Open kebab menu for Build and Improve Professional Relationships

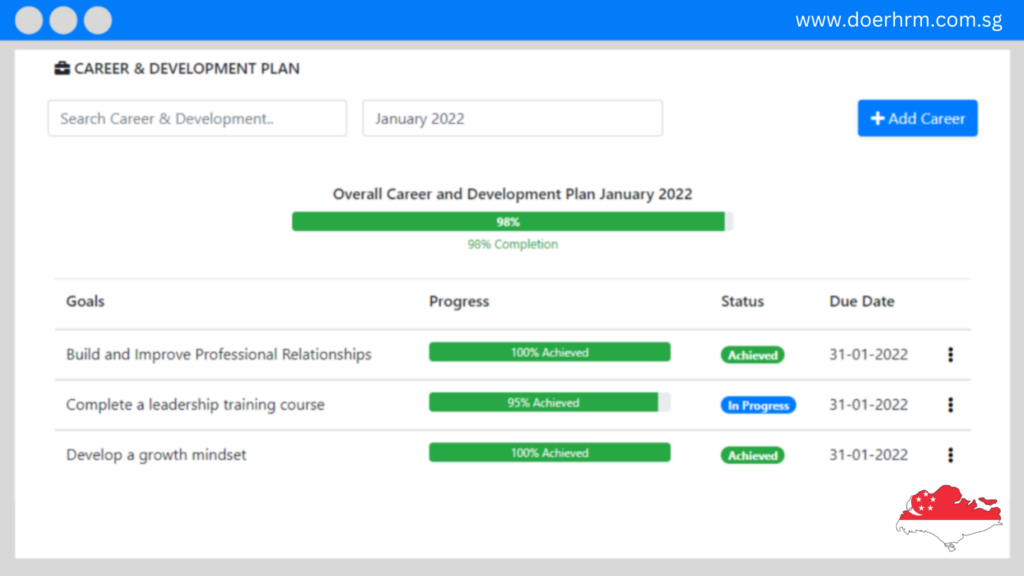tap(950, 355)
